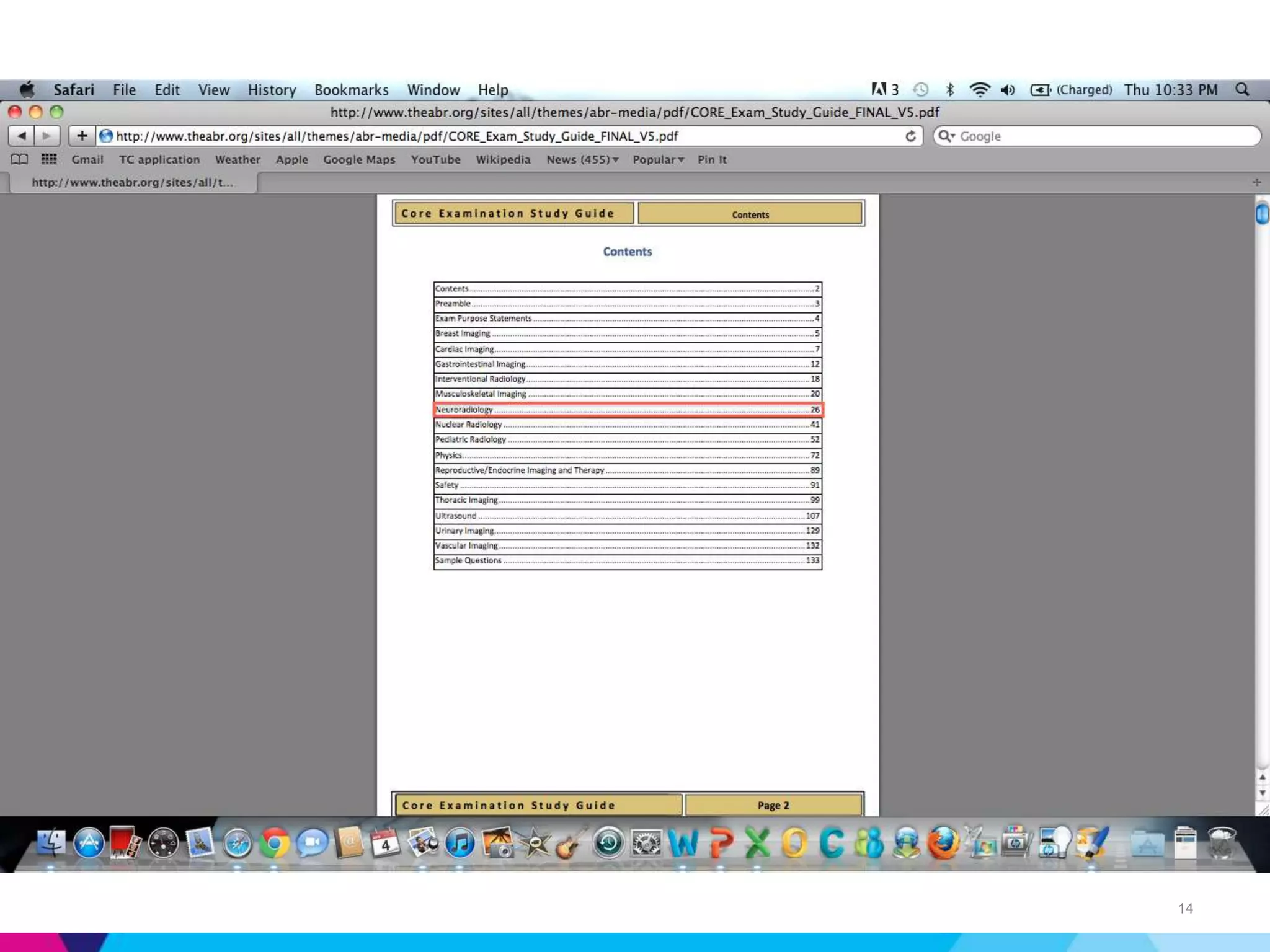Open a new tab with plus icon
The width and height of the screenshot is (1270, 952).
click(1256, 182)
